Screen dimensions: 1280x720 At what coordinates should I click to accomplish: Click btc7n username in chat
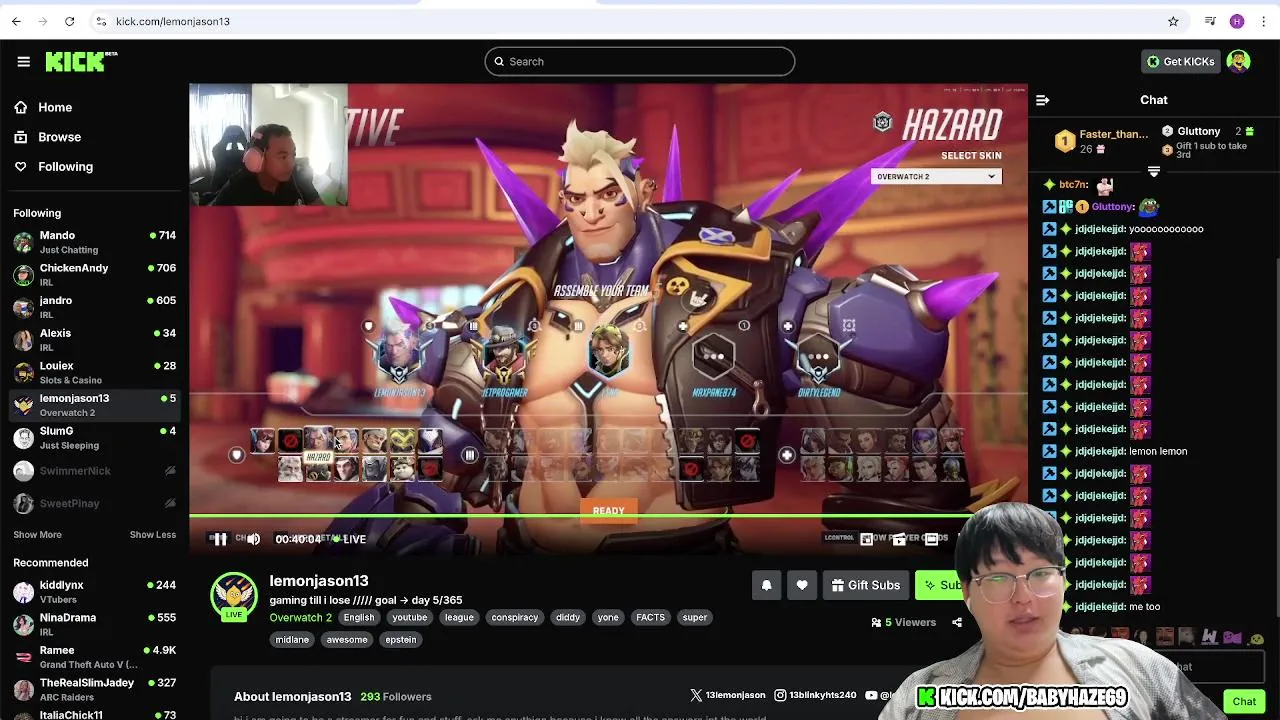tap(1073, 185)
